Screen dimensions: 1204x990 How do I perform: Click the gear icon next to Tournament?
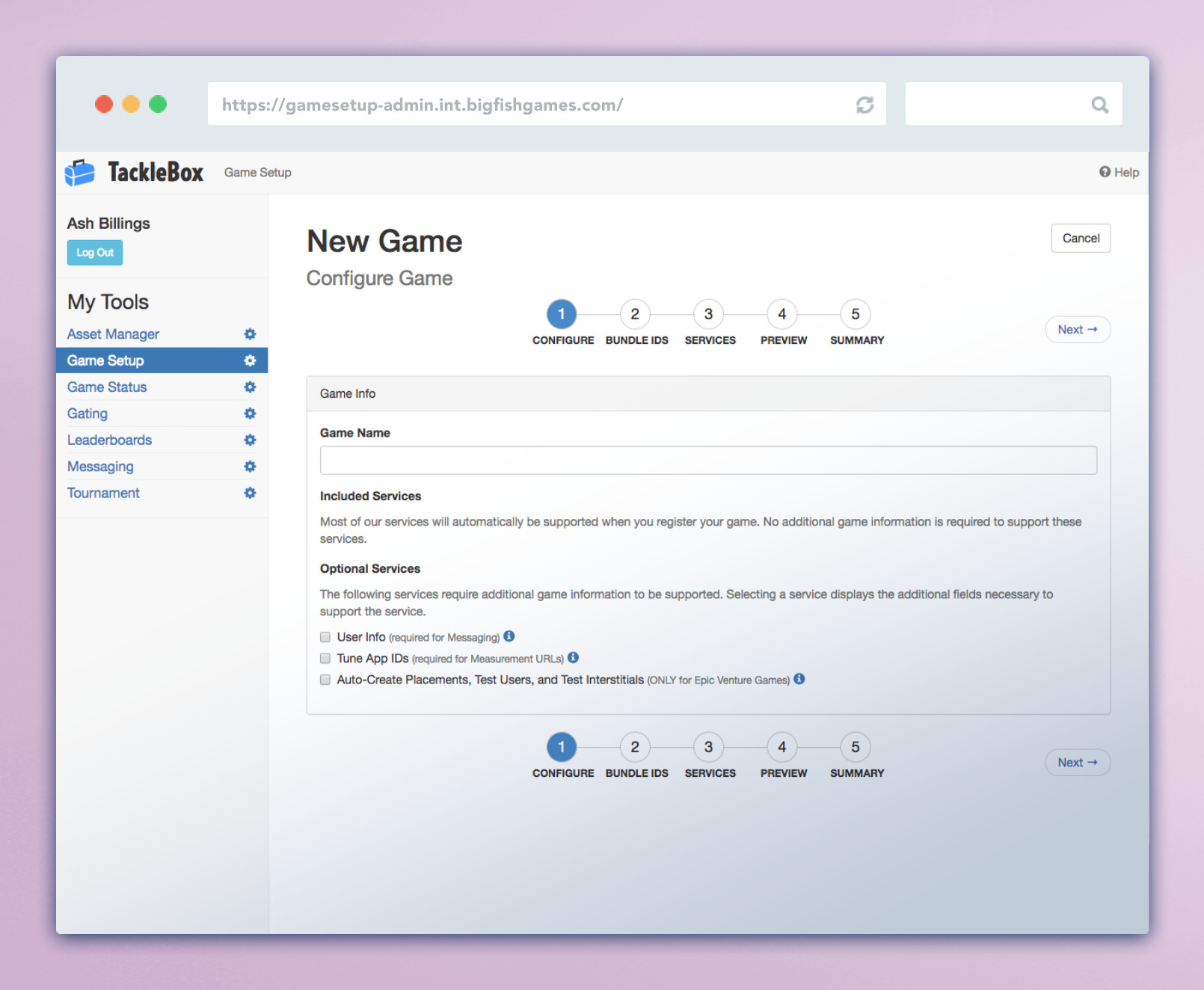(x=250, y=494)
